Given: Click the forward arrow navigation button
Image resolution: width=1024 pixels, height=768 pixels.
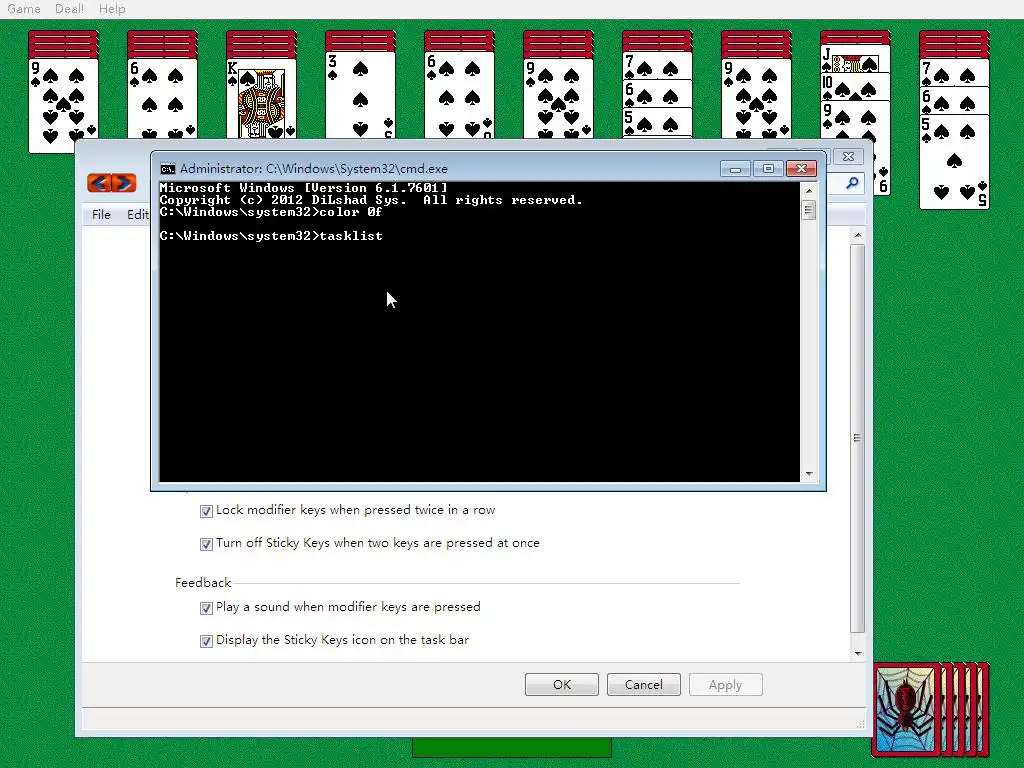Looking at the screenshot, I should pos(124,183).
